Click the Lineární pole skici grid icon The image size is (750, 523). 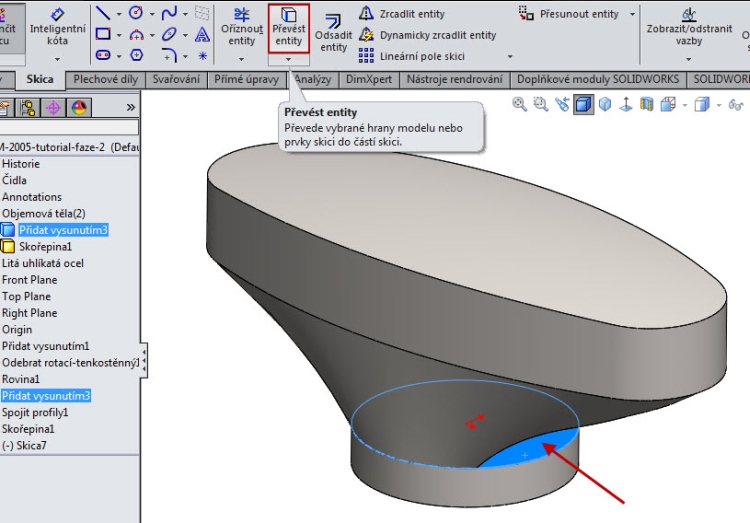[x=366, y=56]
